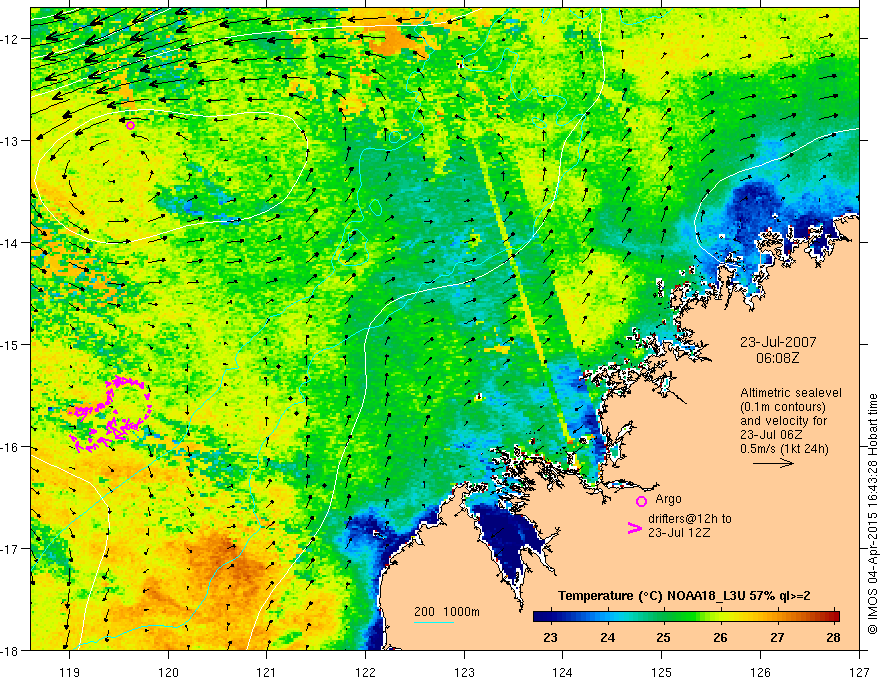
Task: Click the "23-Jul-2007" date label
Action: pyautogui.click(x=778, y=342)
